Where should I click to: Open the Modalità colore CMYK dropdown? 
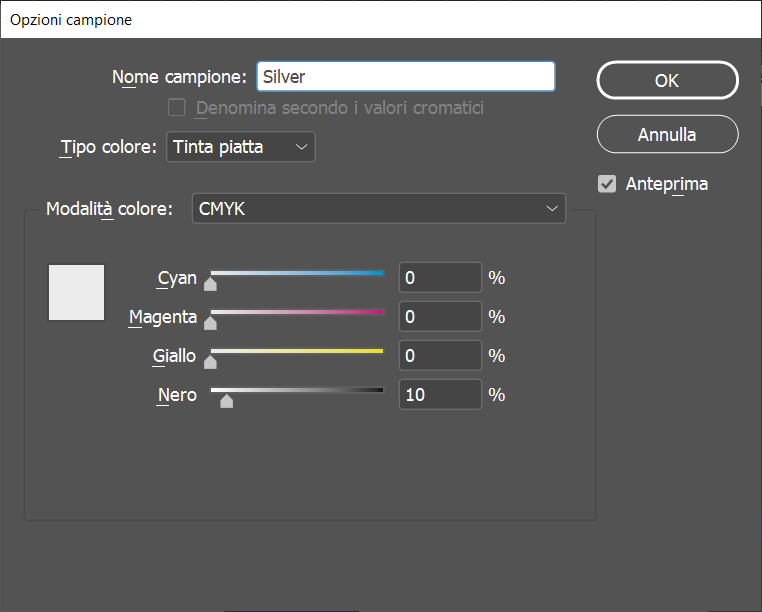pyautogui.click(x=379, y=209)
